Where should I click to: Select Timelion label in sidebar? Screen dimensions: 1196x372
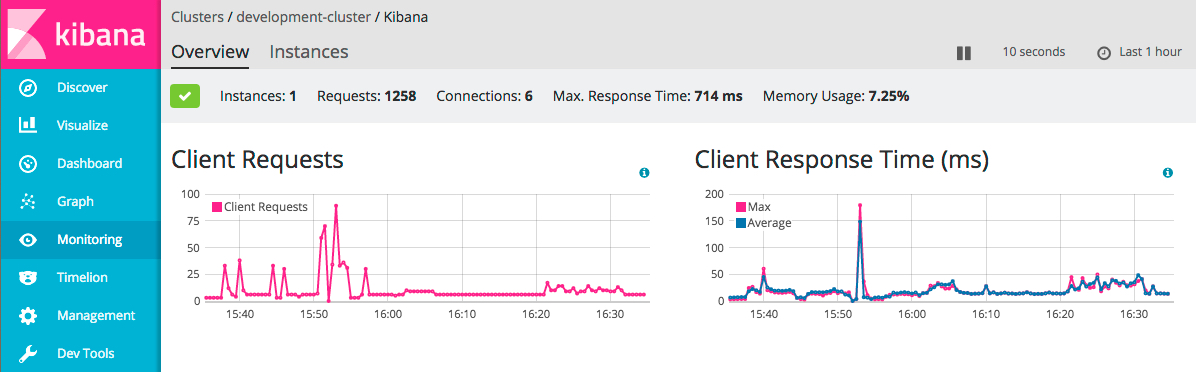[x=82, y=277]
